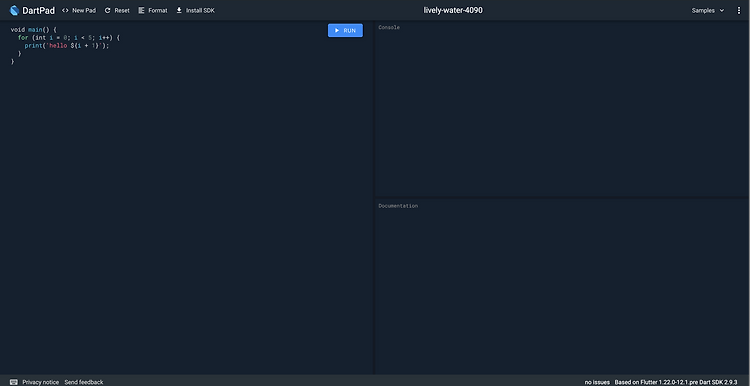Open the Samples dropdown
Image resolution: width=750 pixels, height=386 pixels.
(708, 11)
